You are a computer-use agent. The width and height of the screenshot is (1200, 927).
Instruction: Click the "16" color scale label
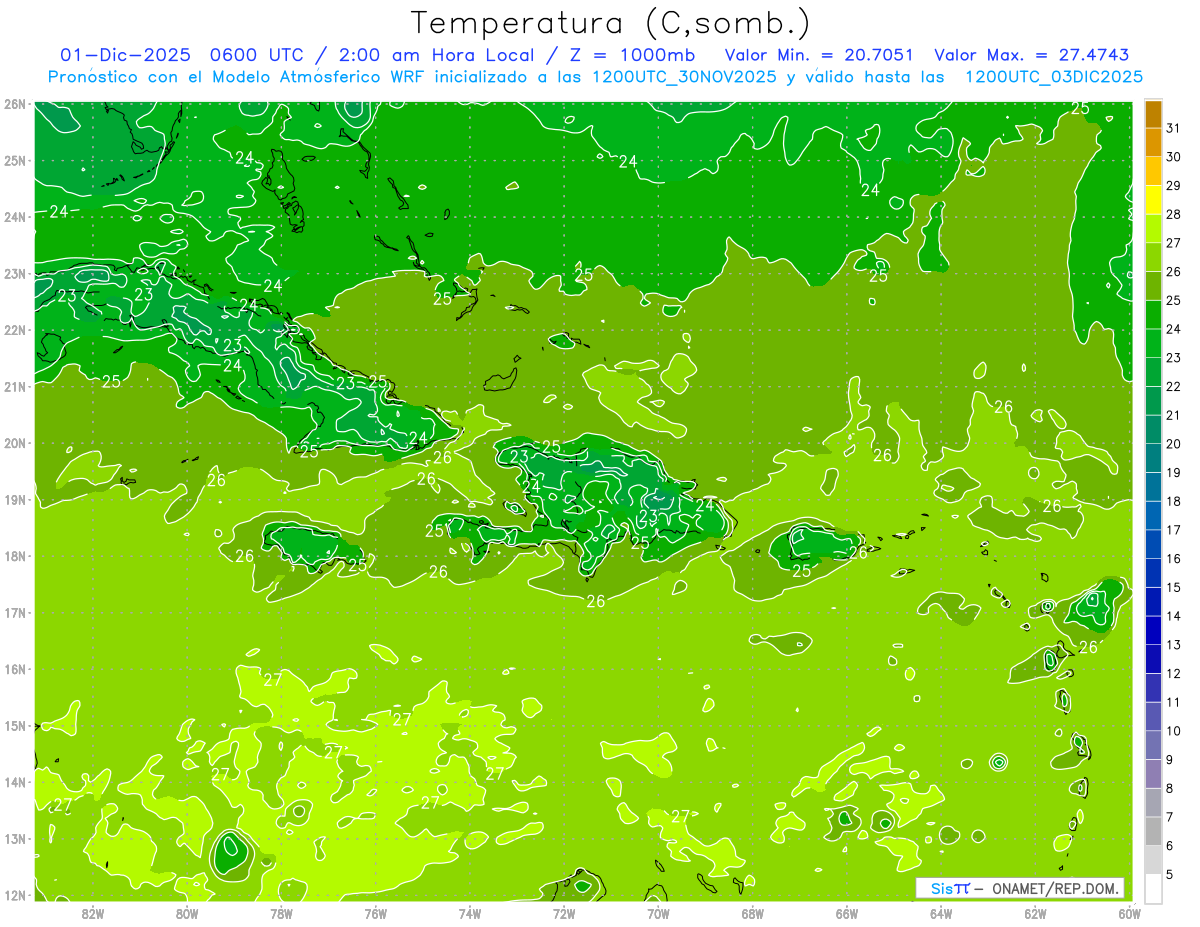click(x=1174, y=559)
